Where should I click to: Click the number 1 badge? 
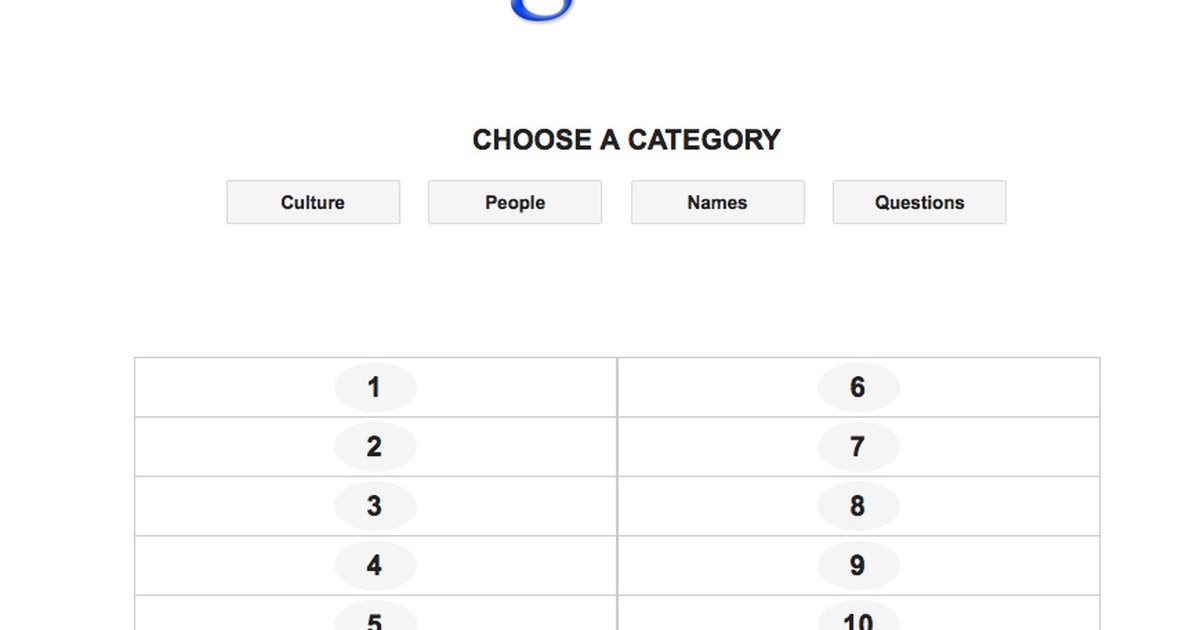(375, 388)
